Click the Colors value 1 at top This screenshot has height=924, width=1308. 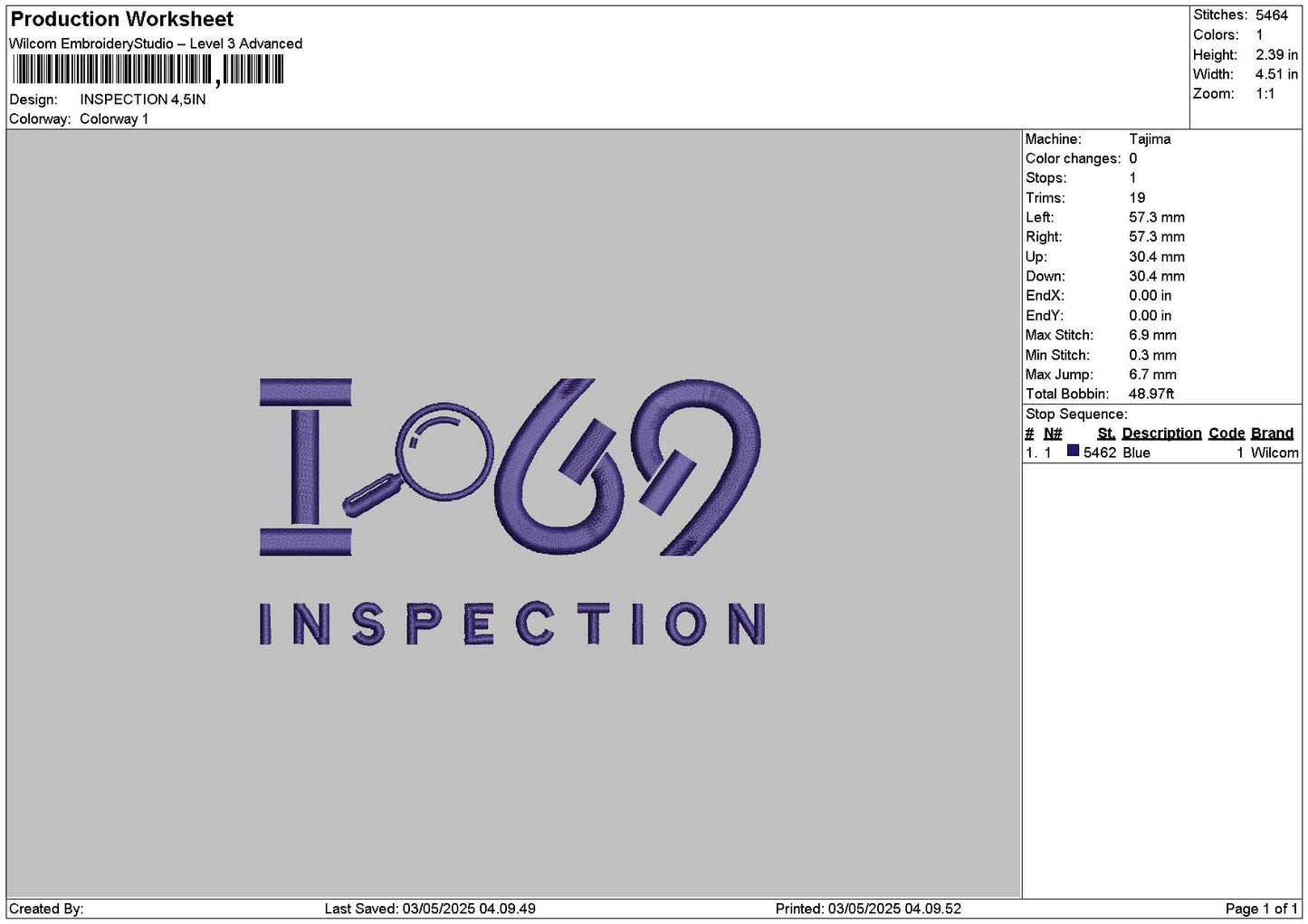coord(1259,35)
